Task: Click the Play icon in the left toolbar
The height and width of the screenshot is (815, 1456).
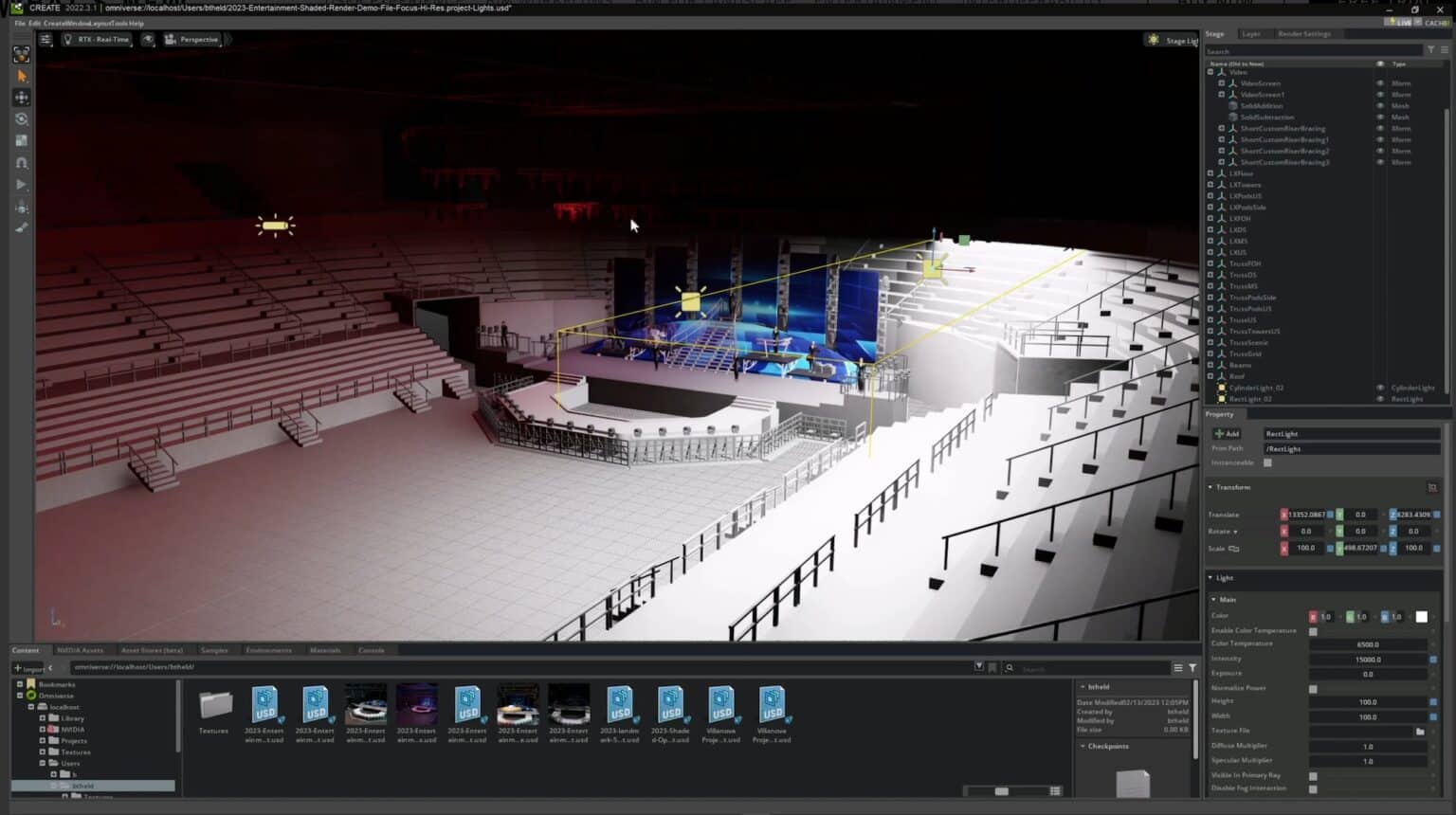Action: [21, 184]
